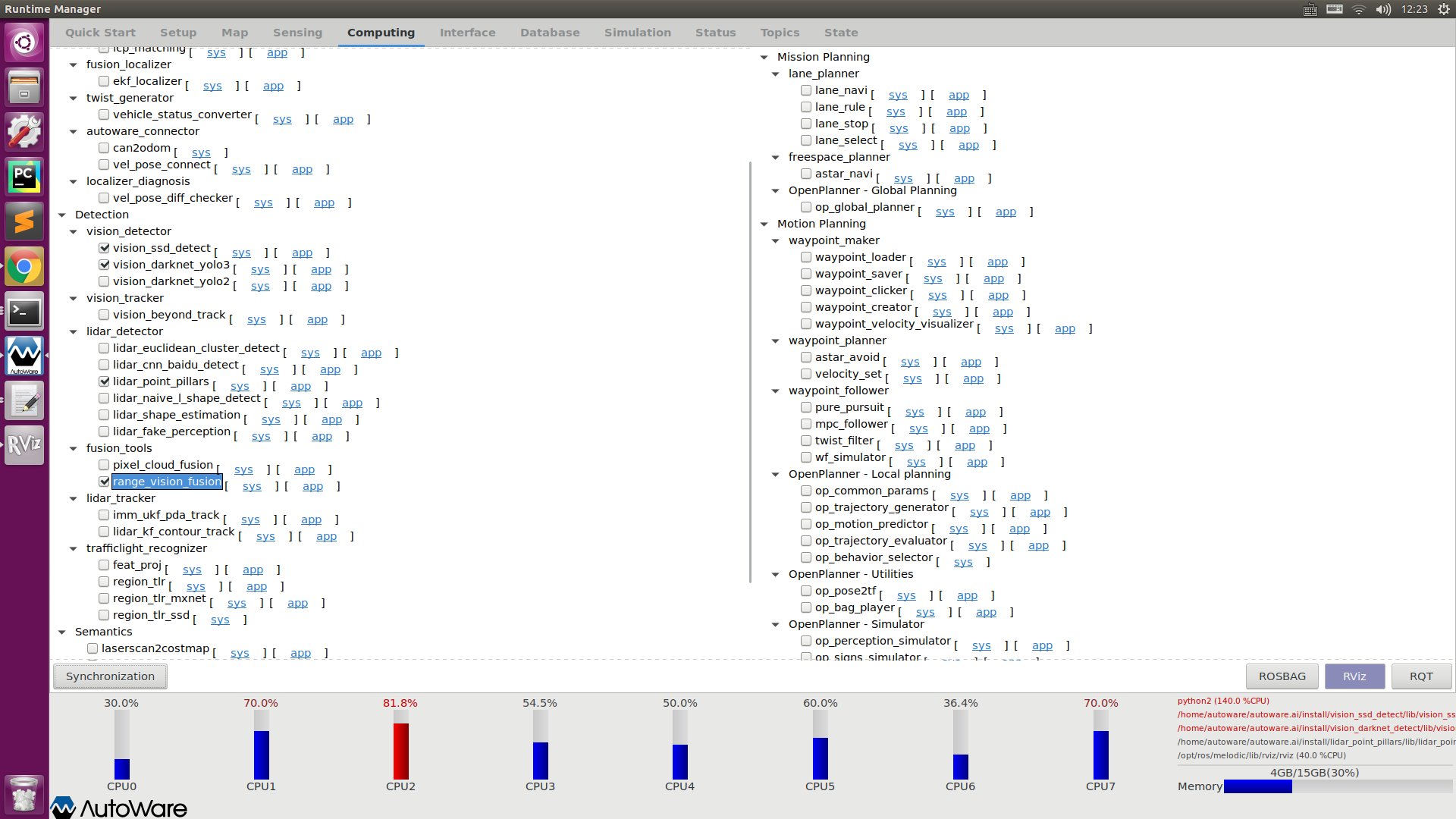Expand the waypoint_planner section
The image size is (1456, 819).
point(777,340)
